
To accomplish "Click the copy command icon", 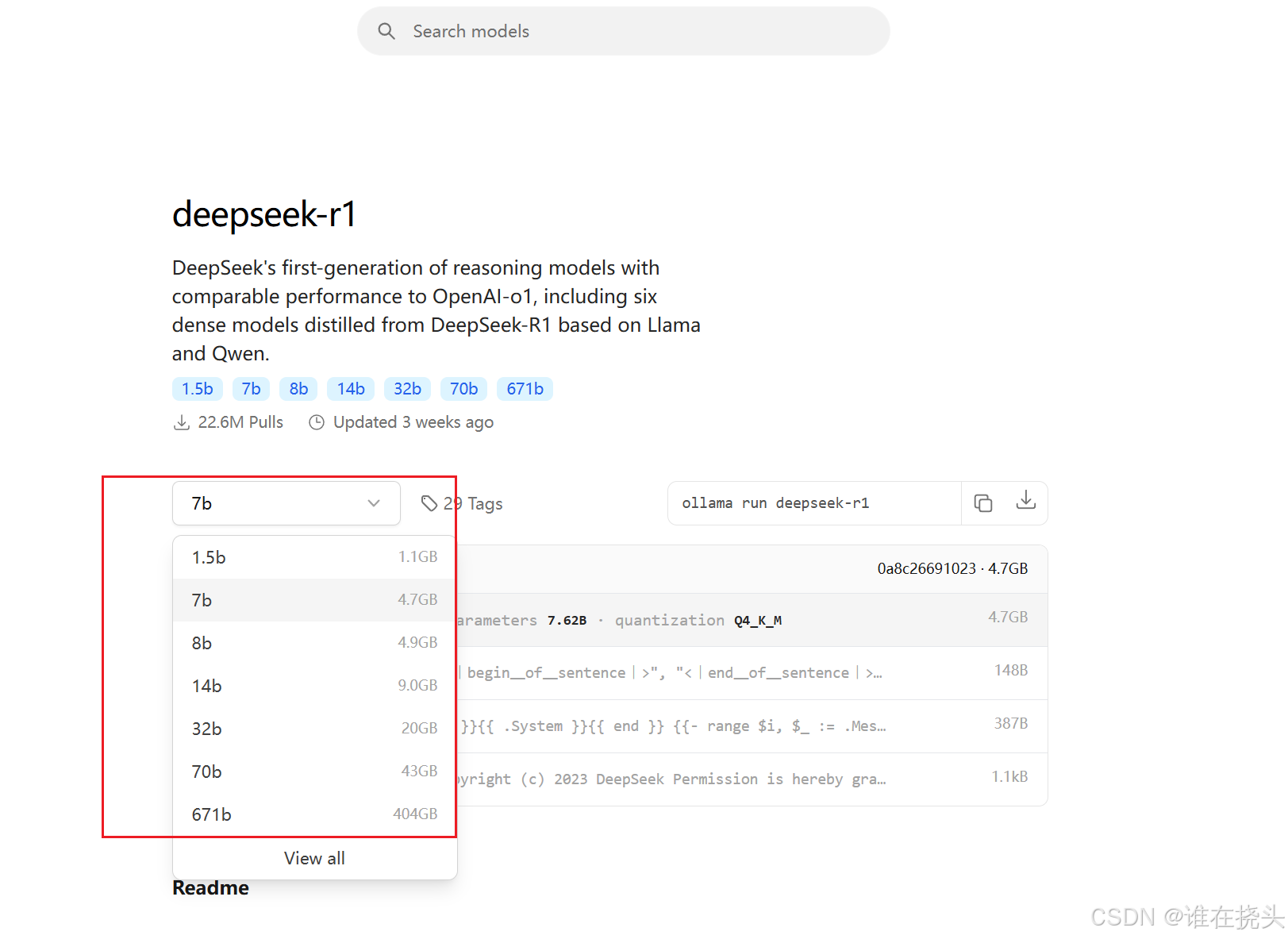I will click(x=982, y=503).
